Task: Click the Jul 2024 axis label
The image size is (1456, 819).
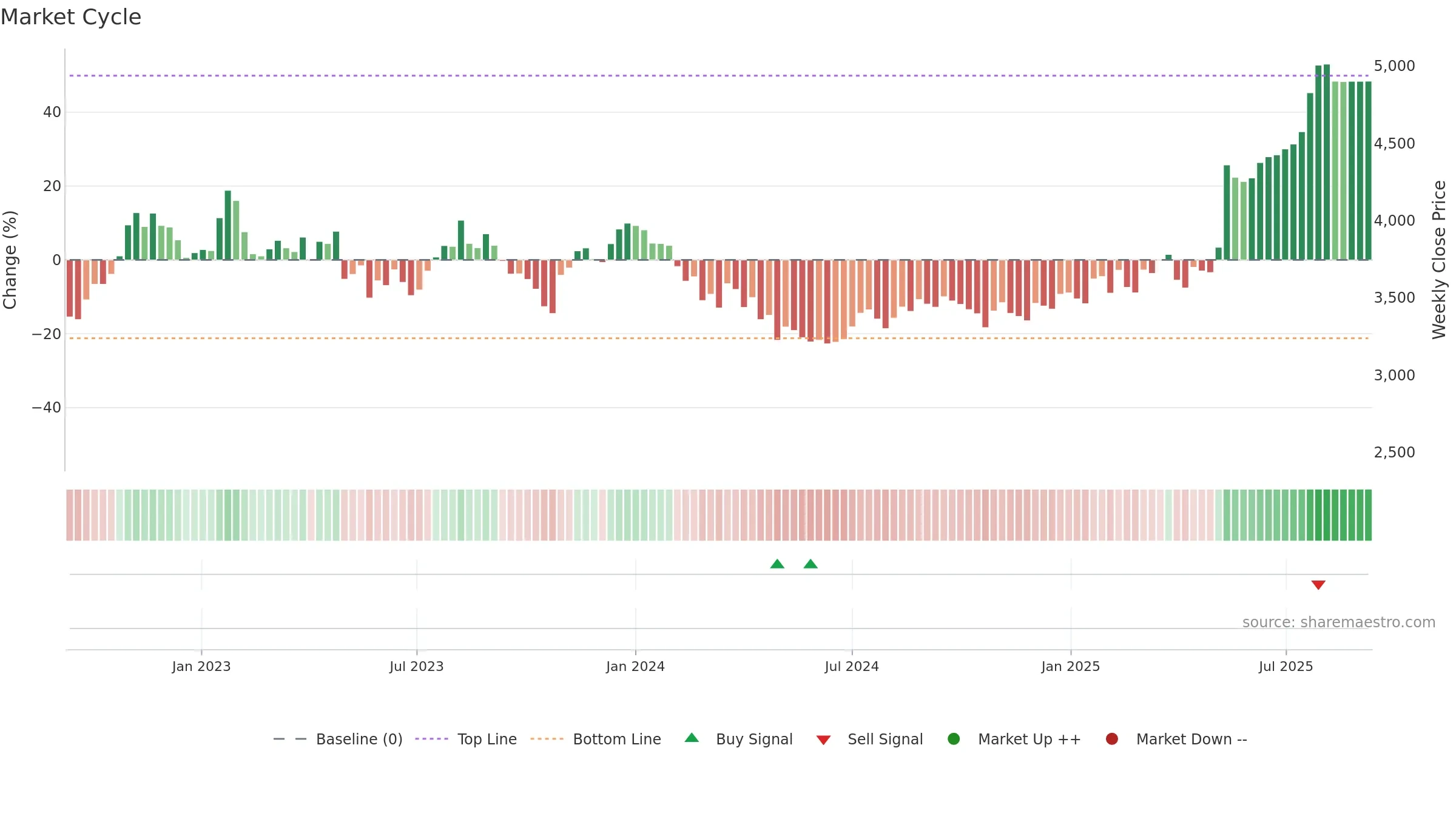Action: [x=852, y=666]
